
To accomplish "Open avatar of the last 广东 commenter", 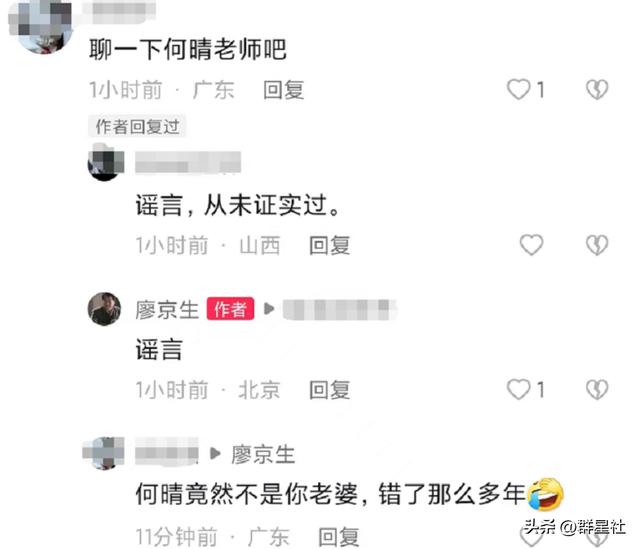I will 104,453.
